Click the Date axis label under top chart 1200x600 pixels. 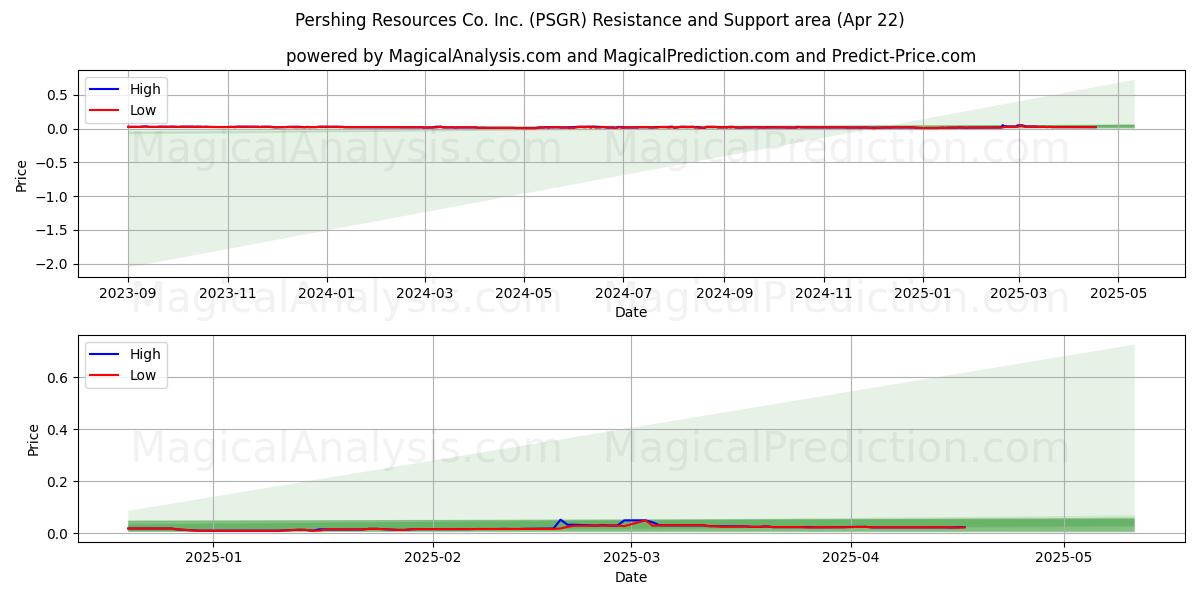(x=631, y=313)
